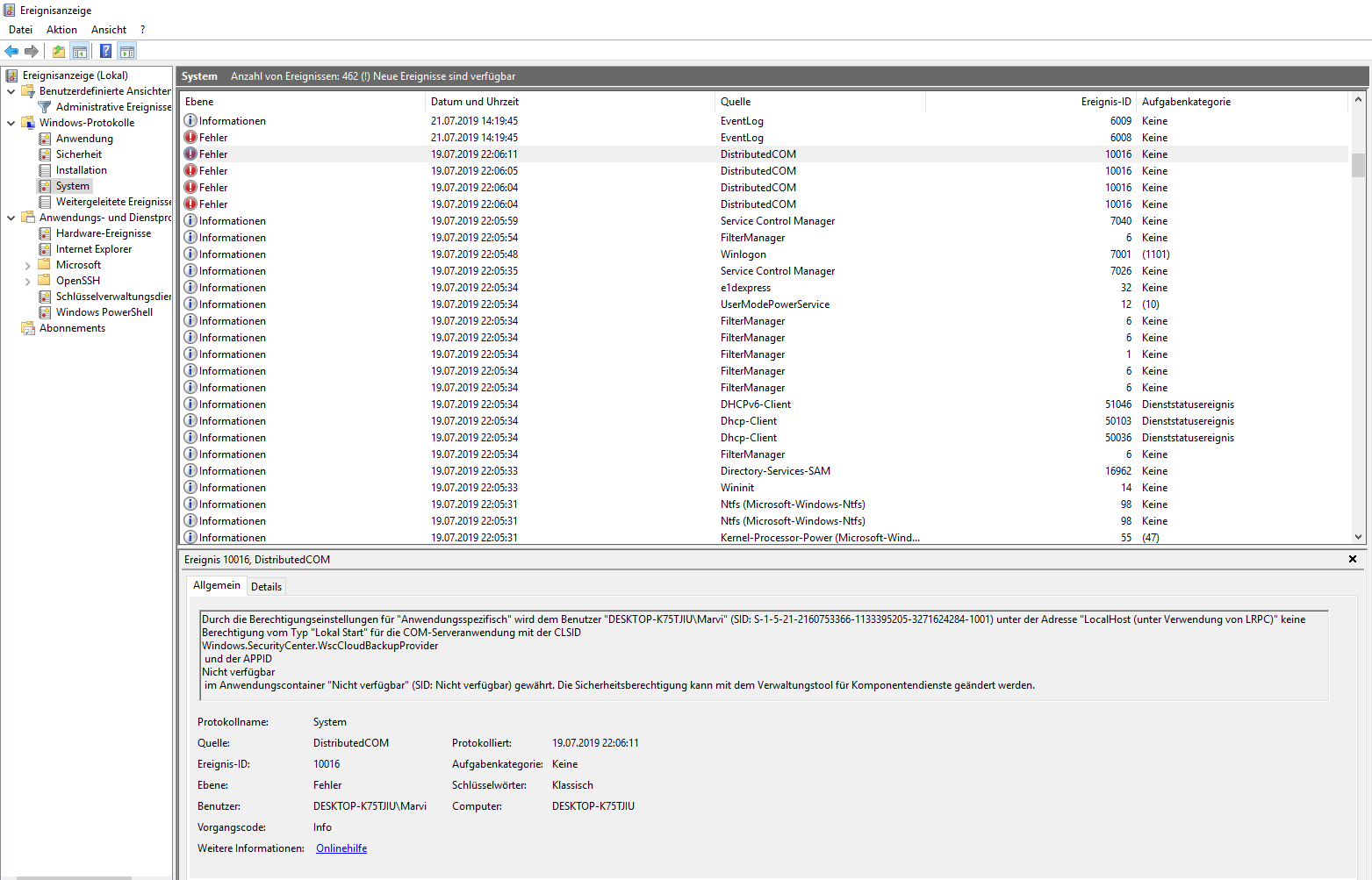Click the up-one-level toolbar icon
The height and width of the screenshot is (880, 1372).
59,51
